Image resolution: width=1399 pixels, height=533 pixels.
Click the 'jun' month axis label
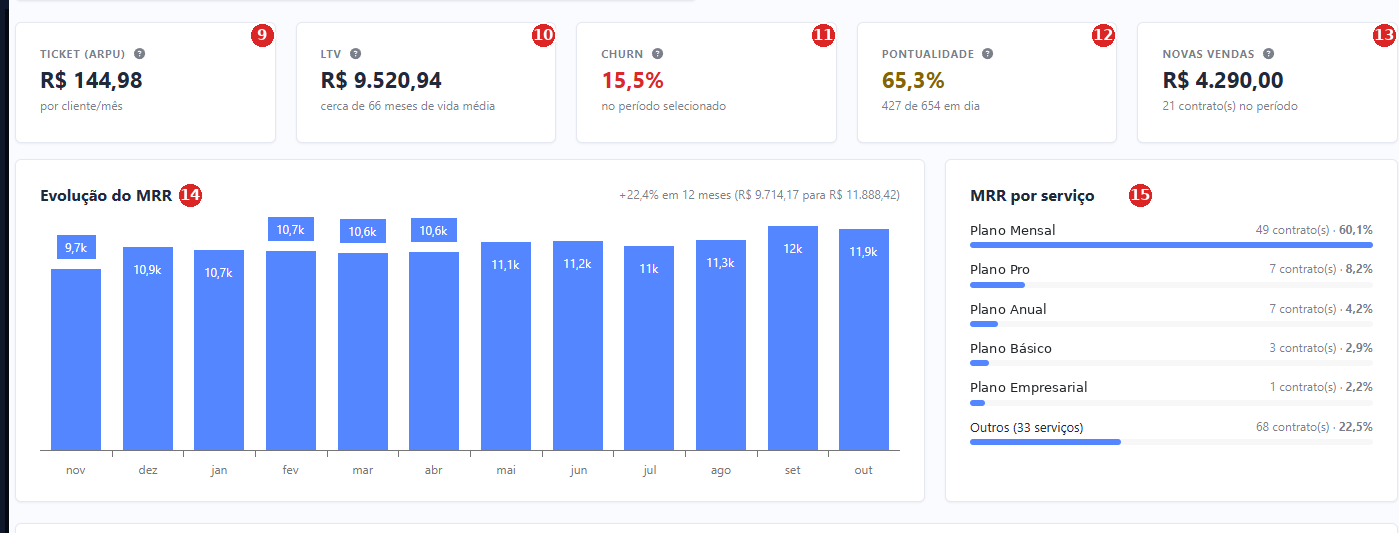pos(578,470)
